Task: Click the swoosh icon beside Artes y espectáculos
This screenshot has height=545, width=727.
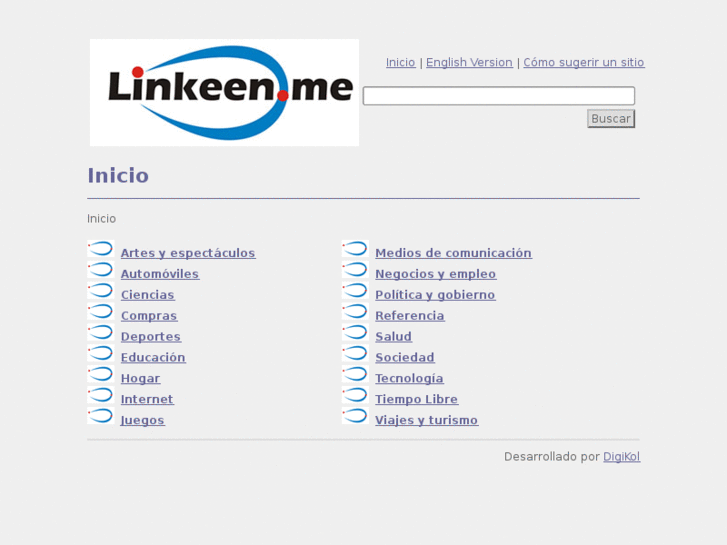Action: point(101,249)
